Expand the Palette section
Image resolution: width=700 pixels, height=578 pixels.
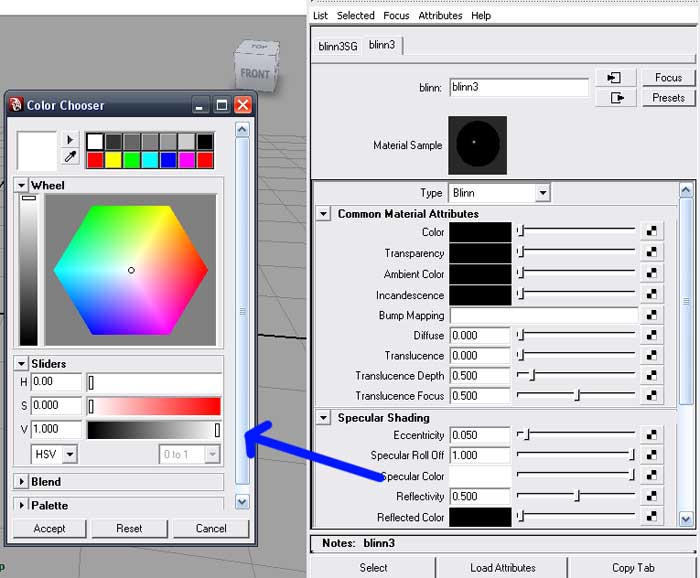[x=21, y=505]
